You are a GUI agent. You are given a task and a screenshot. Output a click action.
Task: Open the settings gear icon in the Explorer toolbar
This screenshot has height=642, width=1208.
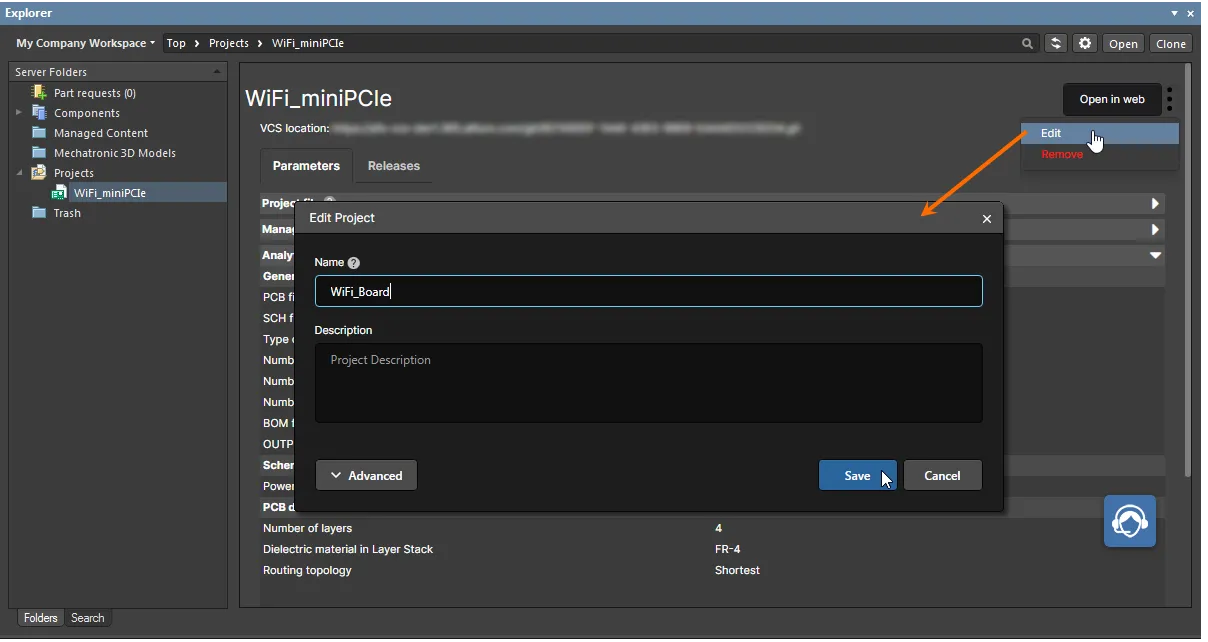[1085, 43]
